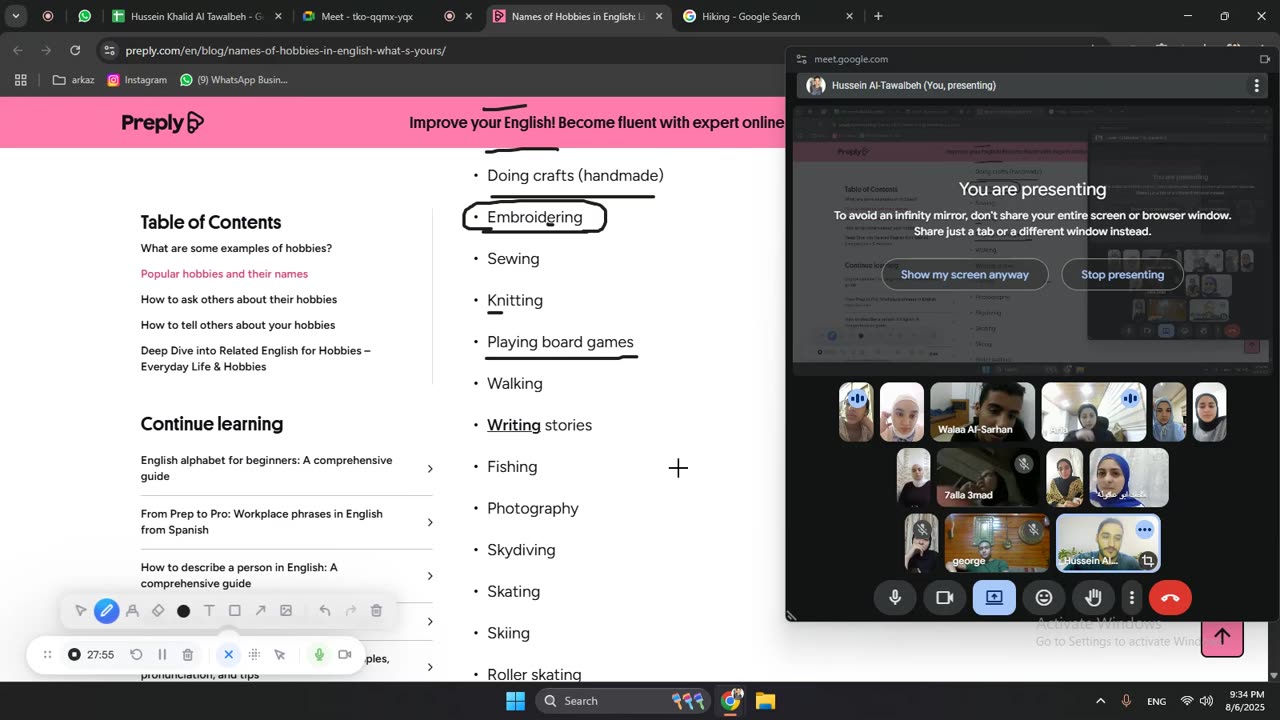Toggle the recorder webcam camera
The height and width of the screenshot is (720, 1280).
345,655
